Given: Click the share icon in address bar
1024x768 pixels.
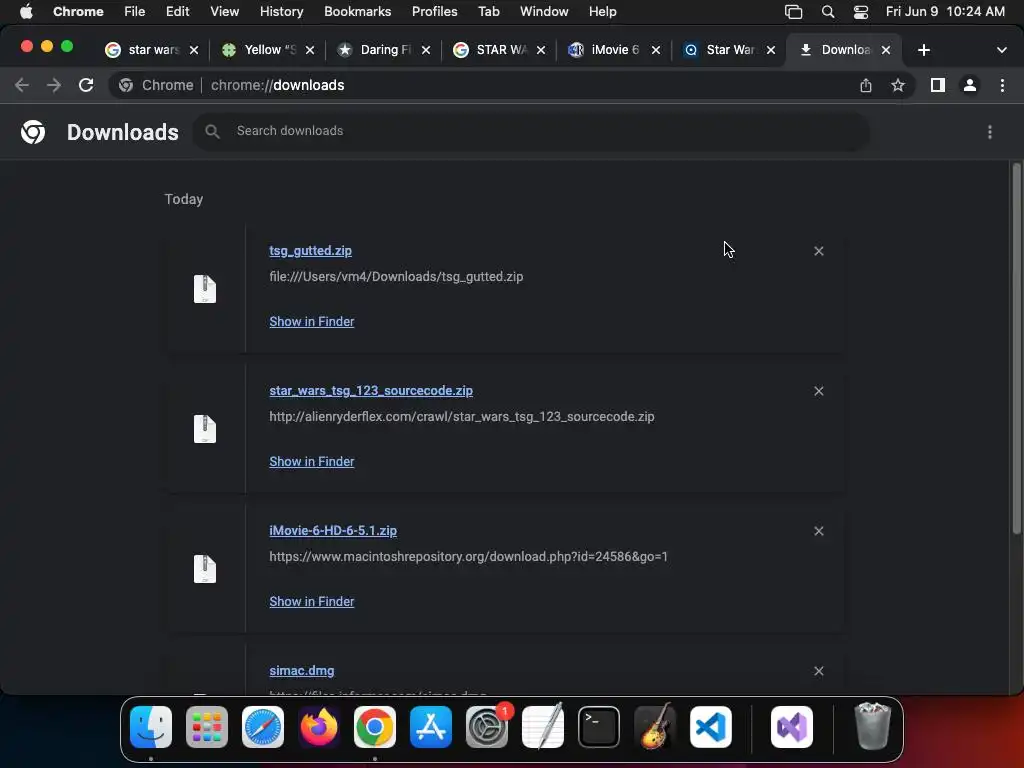Looking at the screenshot, I should tap(866, 85).
